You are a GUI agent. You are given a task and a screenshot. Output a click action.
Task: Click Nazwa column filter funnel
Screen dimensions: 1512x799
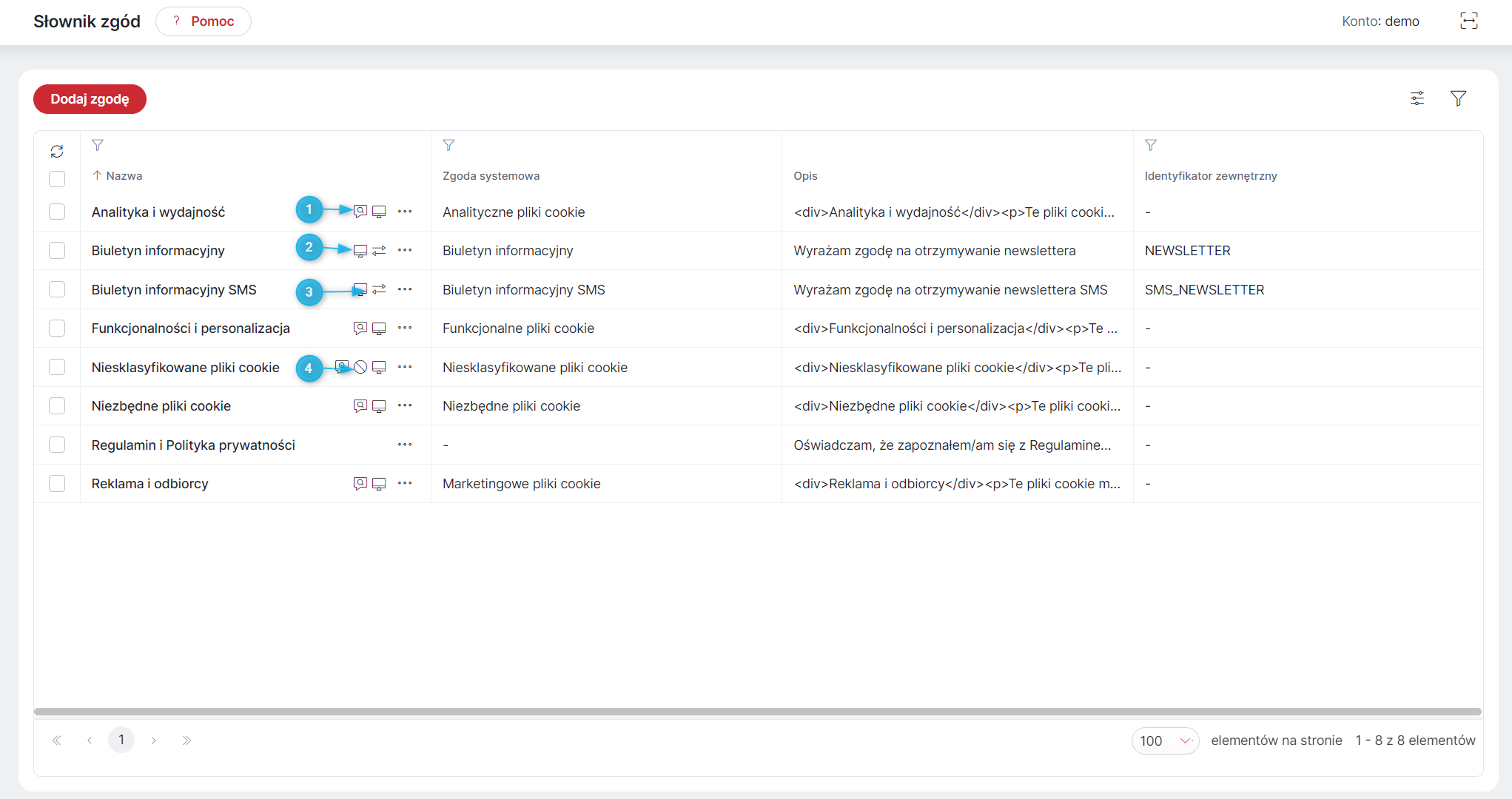click(98, 145)
